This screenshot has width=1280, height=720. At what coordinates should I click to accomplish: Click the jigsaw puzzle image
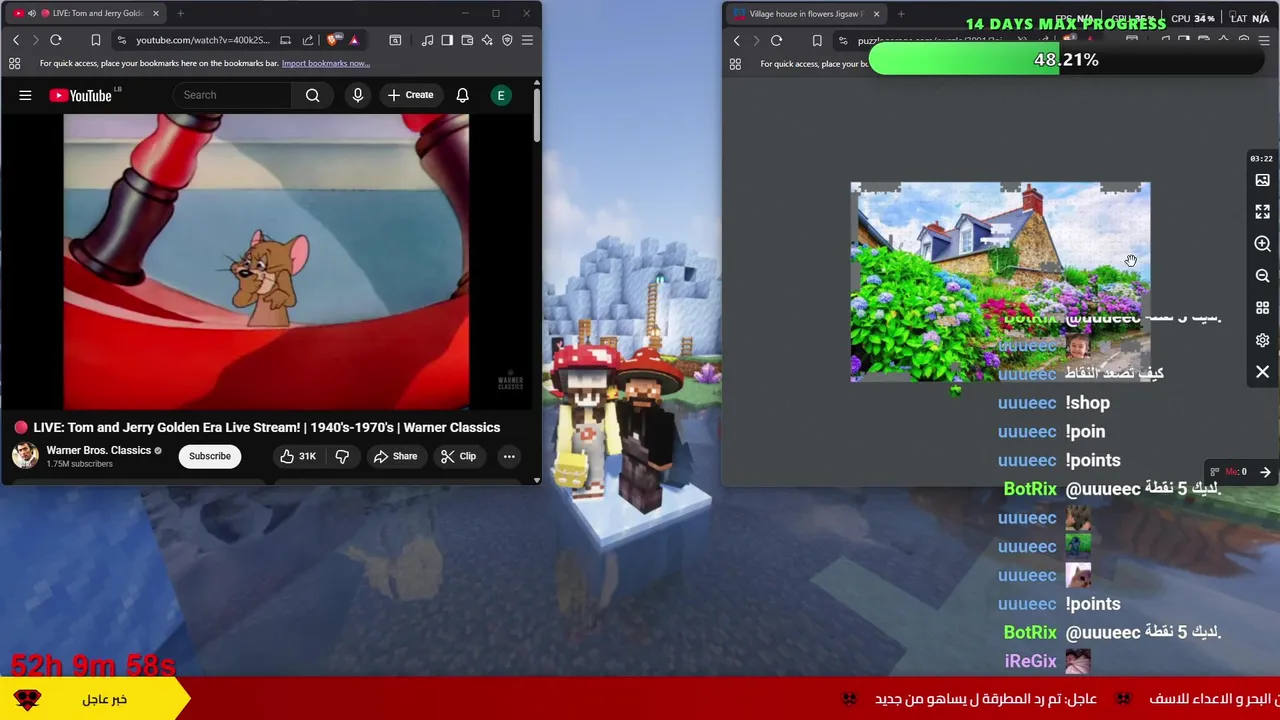(1000, 282)
